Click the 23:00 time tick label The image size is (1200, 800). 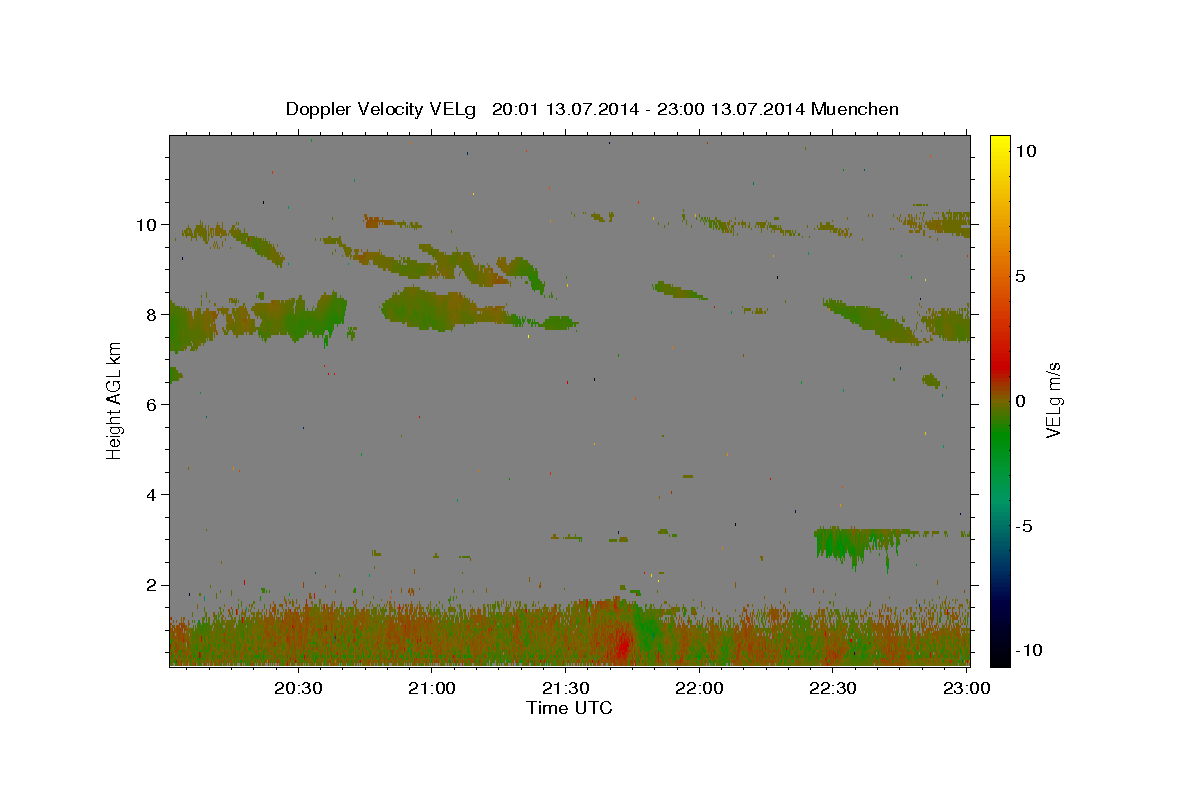pyautogui.click(x=965, y=688)
